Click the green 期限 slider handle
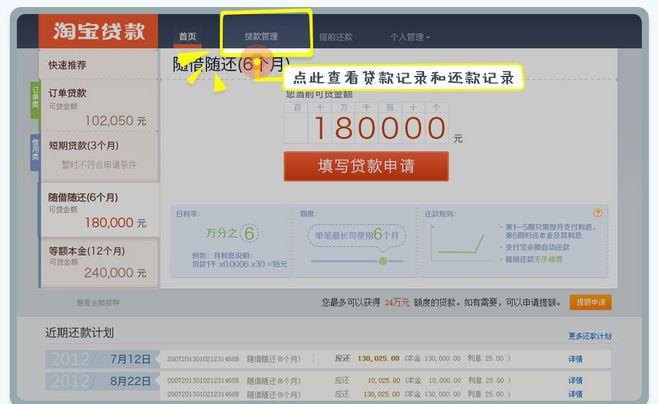Viewport: 658px width, 404px height. tap(383, 261)
